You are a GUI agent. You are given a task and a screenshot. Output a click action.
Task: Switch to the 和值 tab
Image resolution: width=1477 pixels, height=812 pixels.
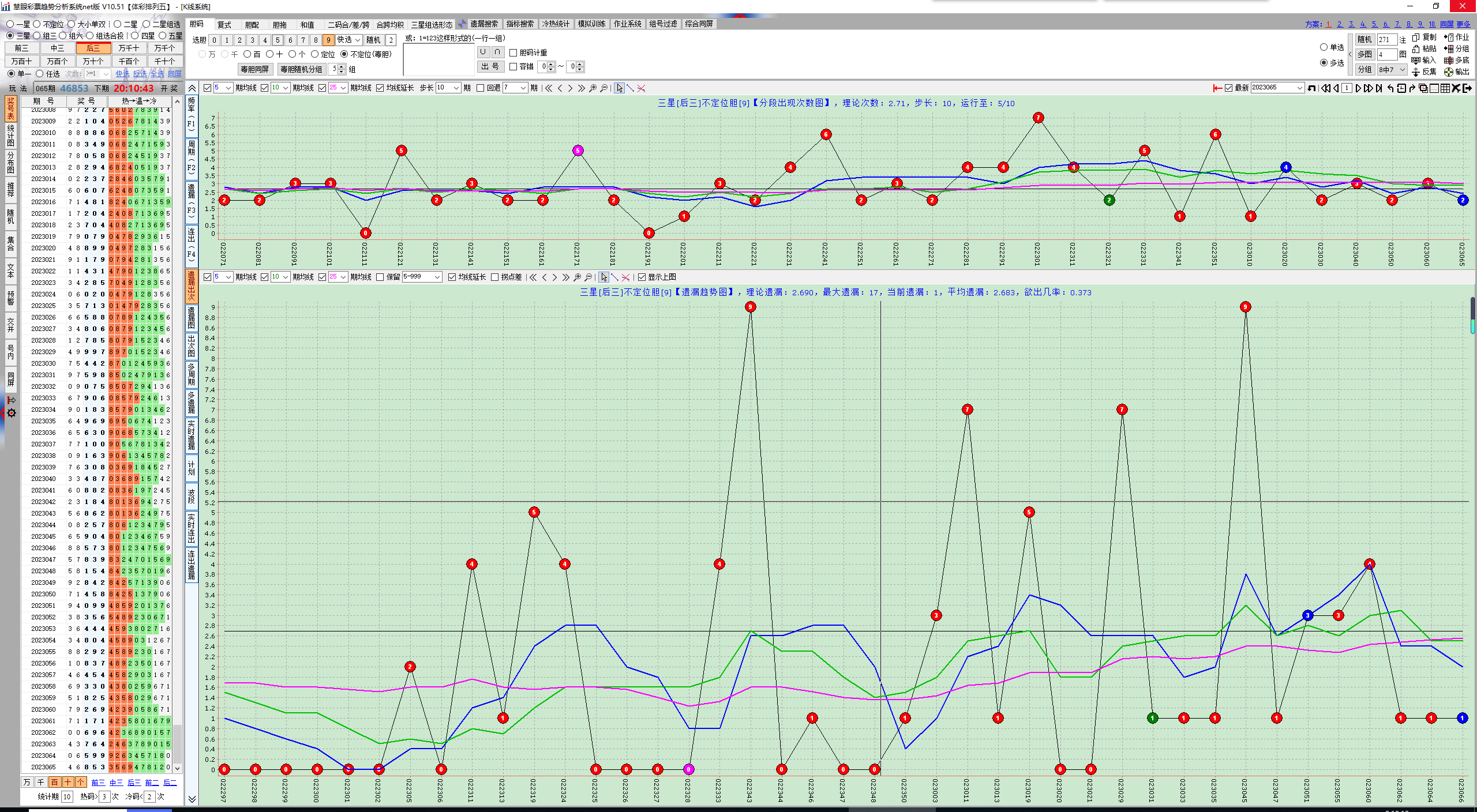308,25
